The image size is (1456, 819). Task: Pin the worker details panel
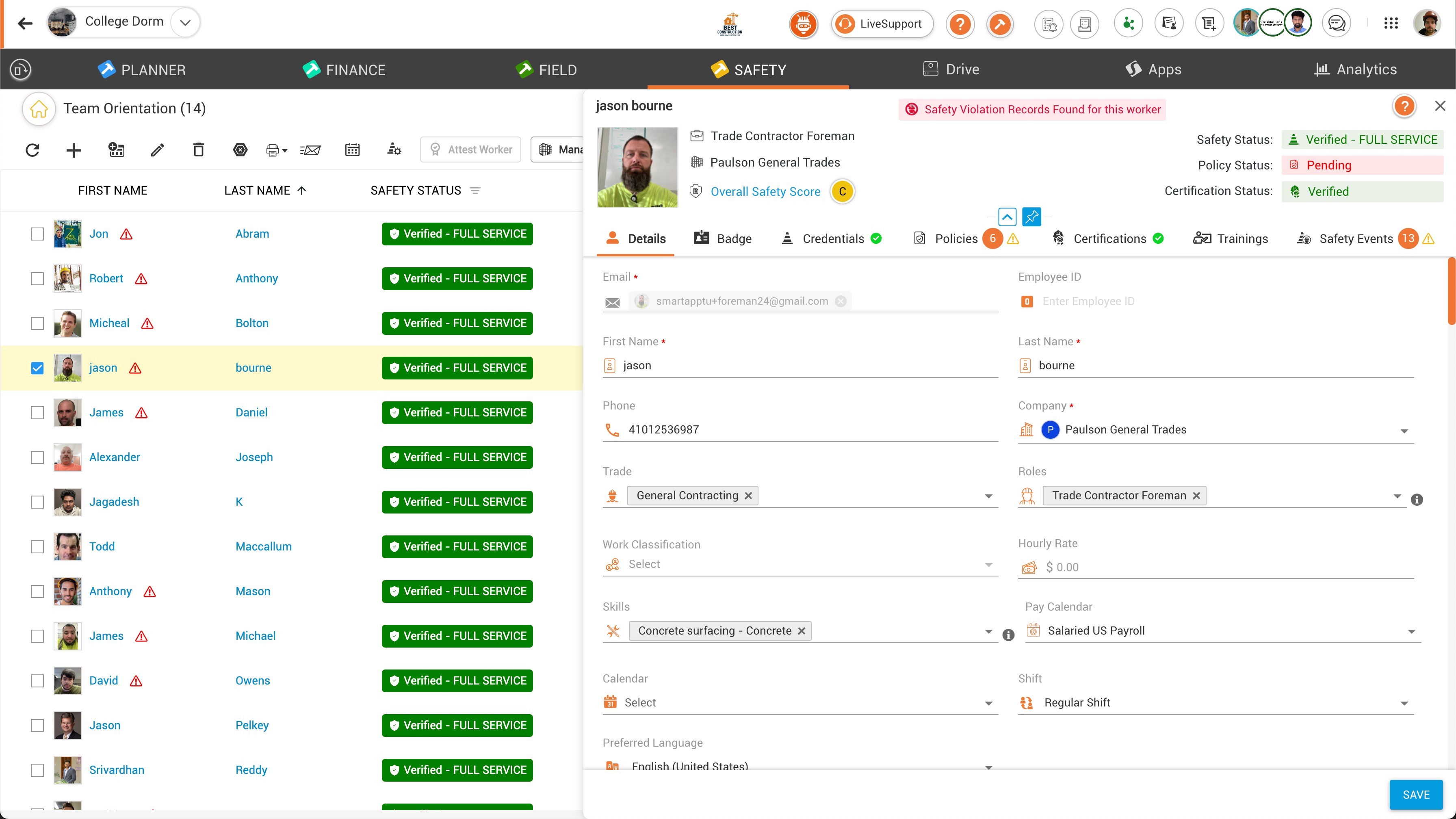click(1031, 217)
